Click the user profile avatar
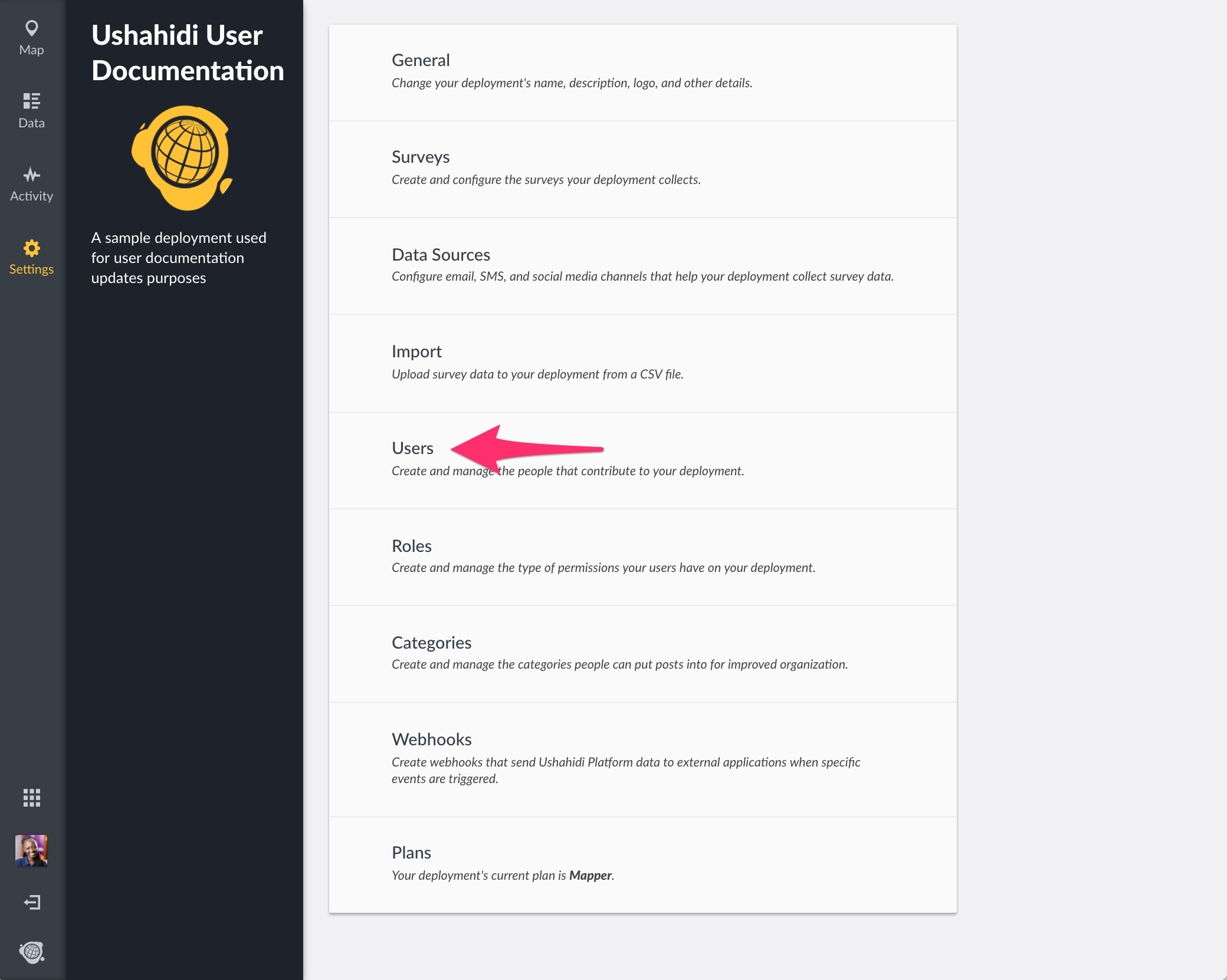This screenshot has width=1227, height=980. (31, 850)
